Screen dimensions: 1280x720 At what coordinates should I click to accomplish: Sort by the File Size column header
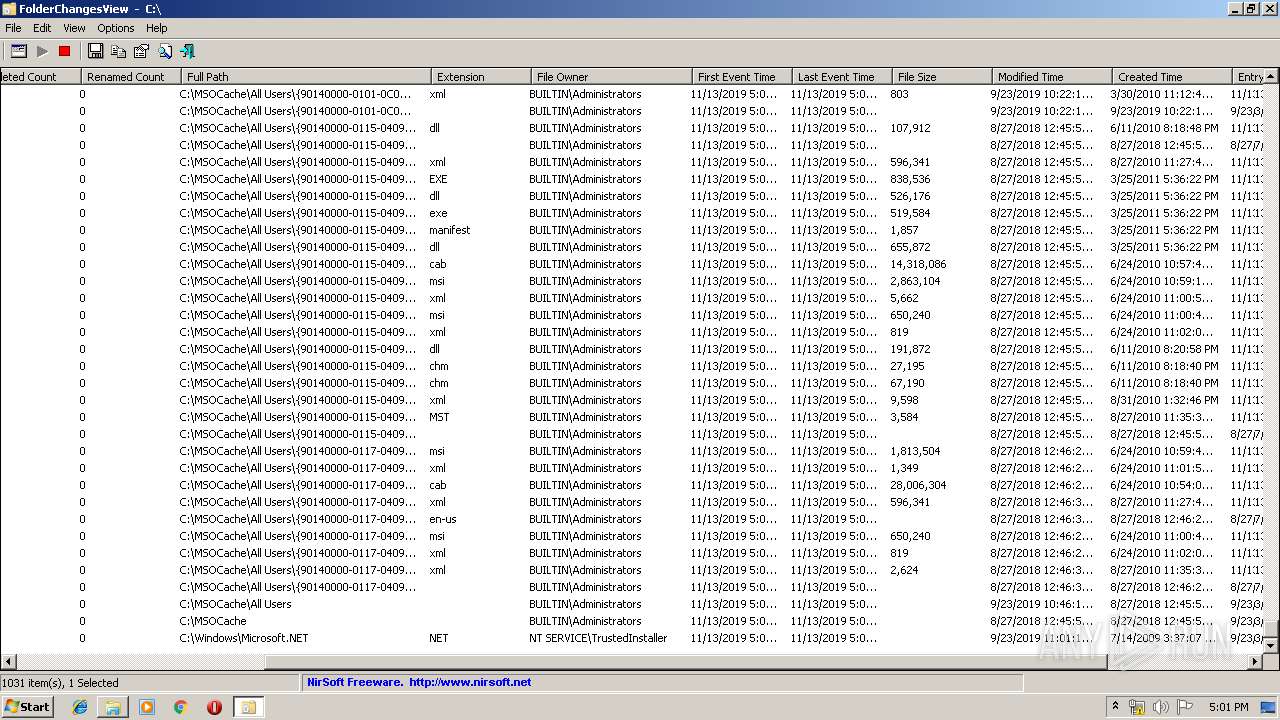click(942, 76)
